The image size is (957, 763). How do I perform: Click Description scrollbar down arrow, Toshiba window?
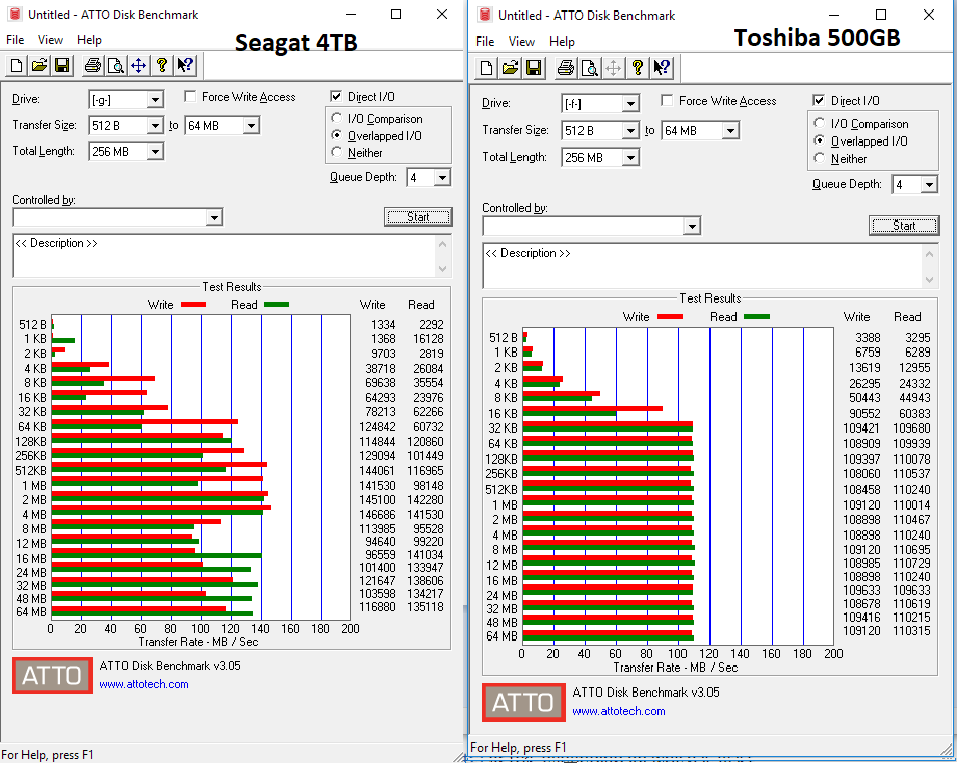pos(930,280)
